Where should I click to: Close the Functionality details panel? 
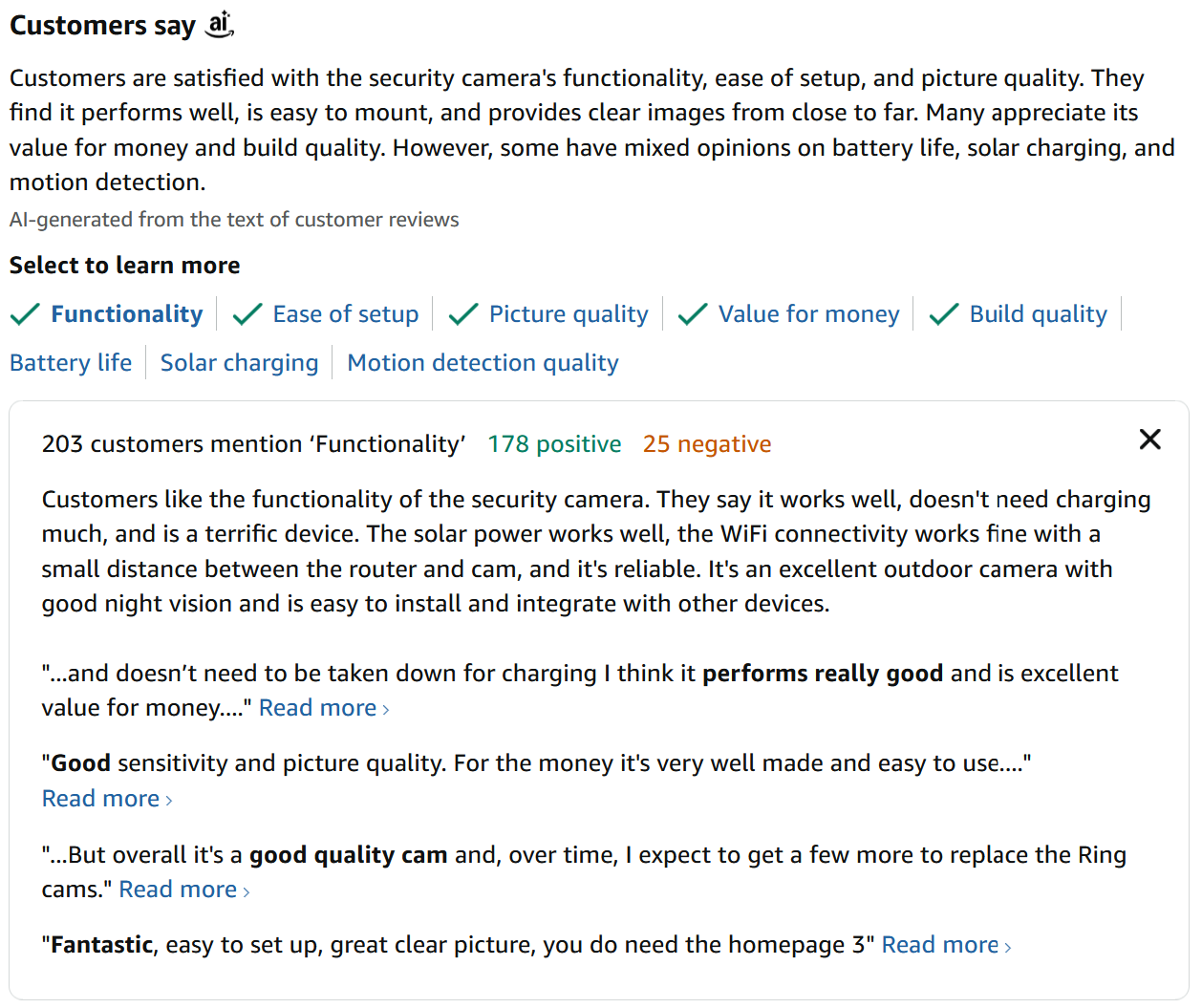(x=1149, y=440)
